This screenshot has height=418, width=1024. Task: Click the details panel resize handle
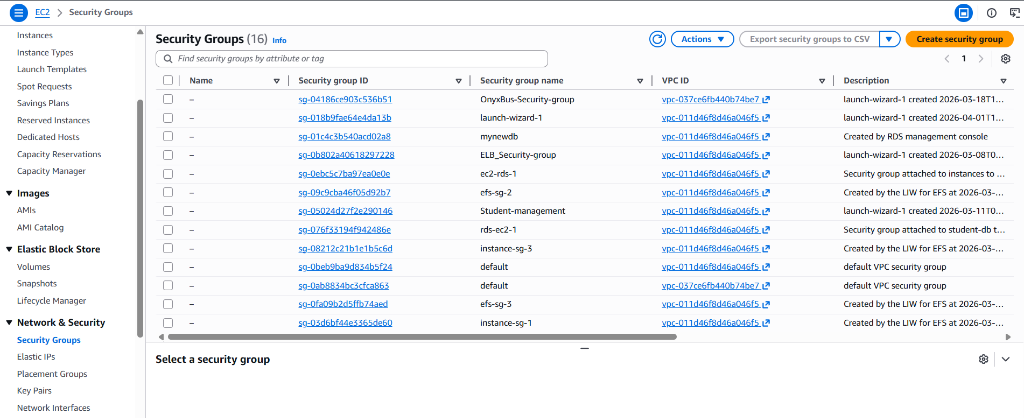tap(584, 349)
